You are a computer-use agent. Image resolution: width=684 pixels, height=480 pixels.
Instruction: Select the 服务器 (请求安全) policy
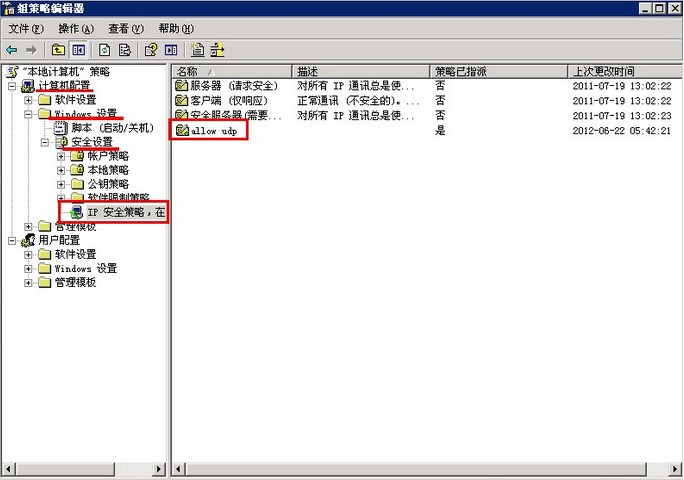tap(230, 86)
